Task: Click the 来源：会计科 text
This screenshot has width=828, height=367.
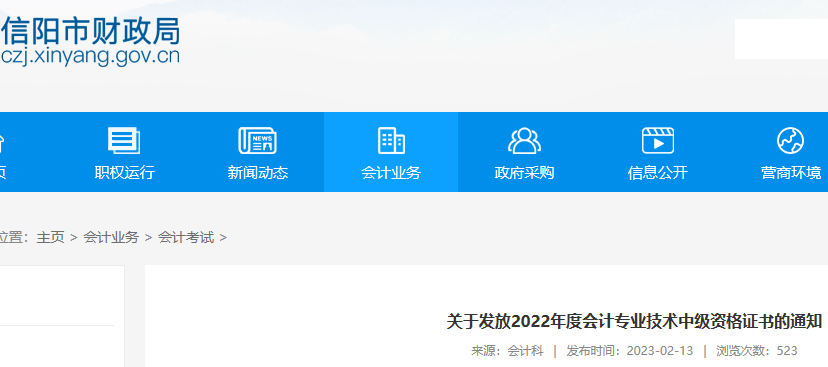Action: [x=507, y=351]
